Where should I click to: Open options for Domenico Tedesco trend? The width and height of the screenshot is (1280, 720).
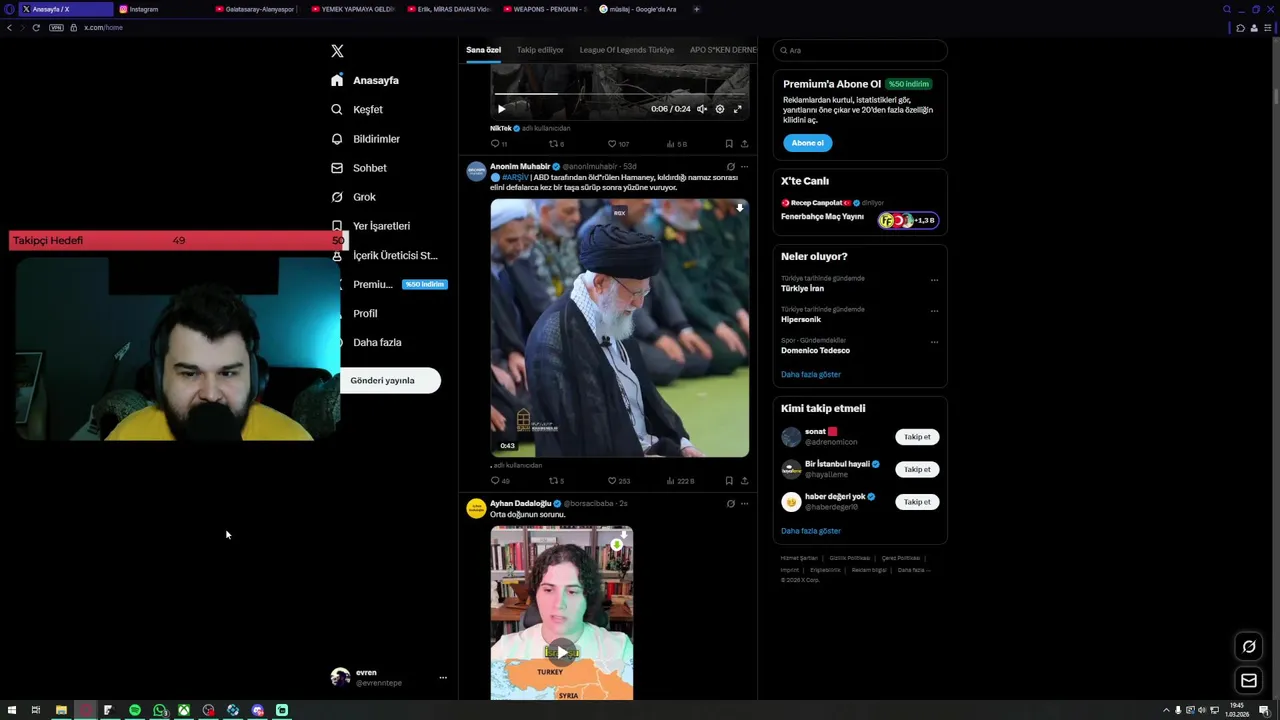point(934,342)
